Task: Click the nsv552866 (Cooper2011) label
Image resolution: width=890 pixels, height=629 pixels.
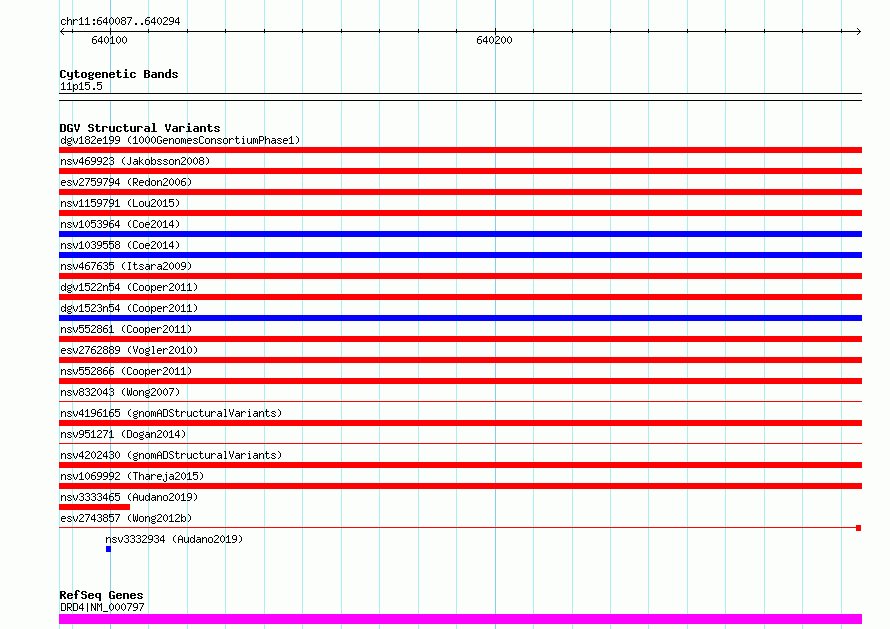Action: [x=126, y=371]
